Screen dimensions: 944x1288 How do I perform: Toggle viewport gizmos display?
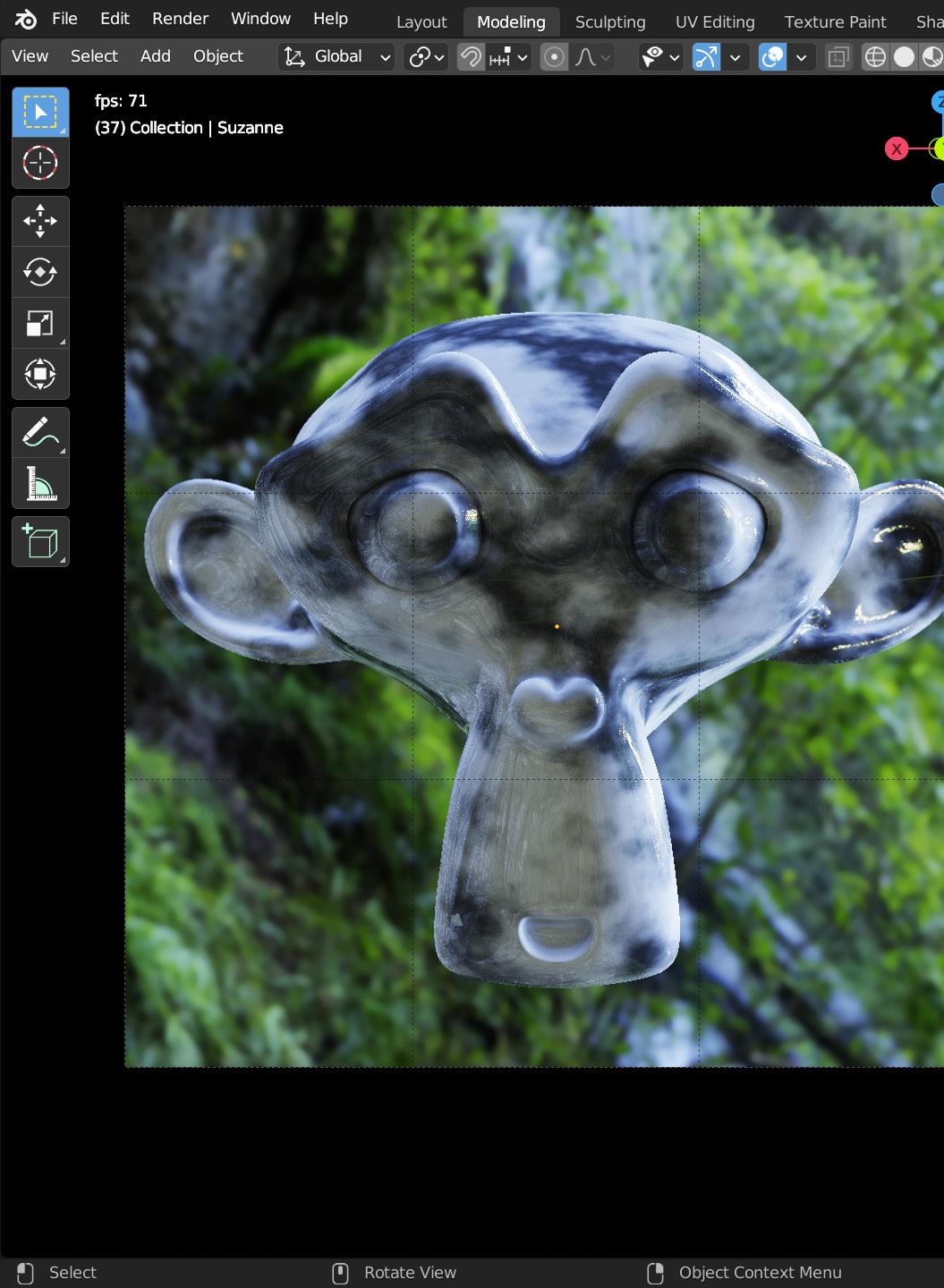point(706,57)
